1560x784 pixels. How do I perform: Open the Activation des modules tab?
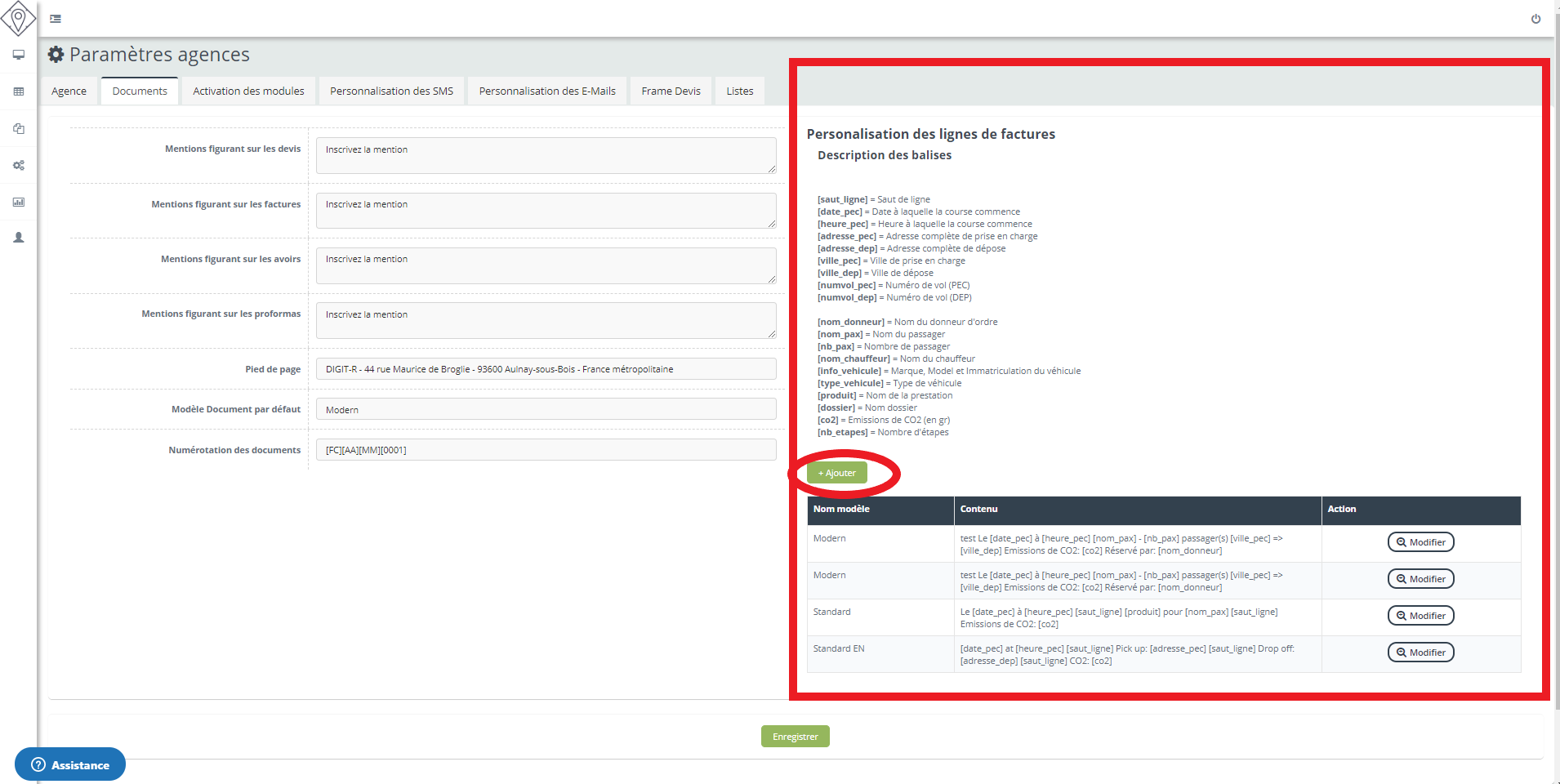click(248, 91)
